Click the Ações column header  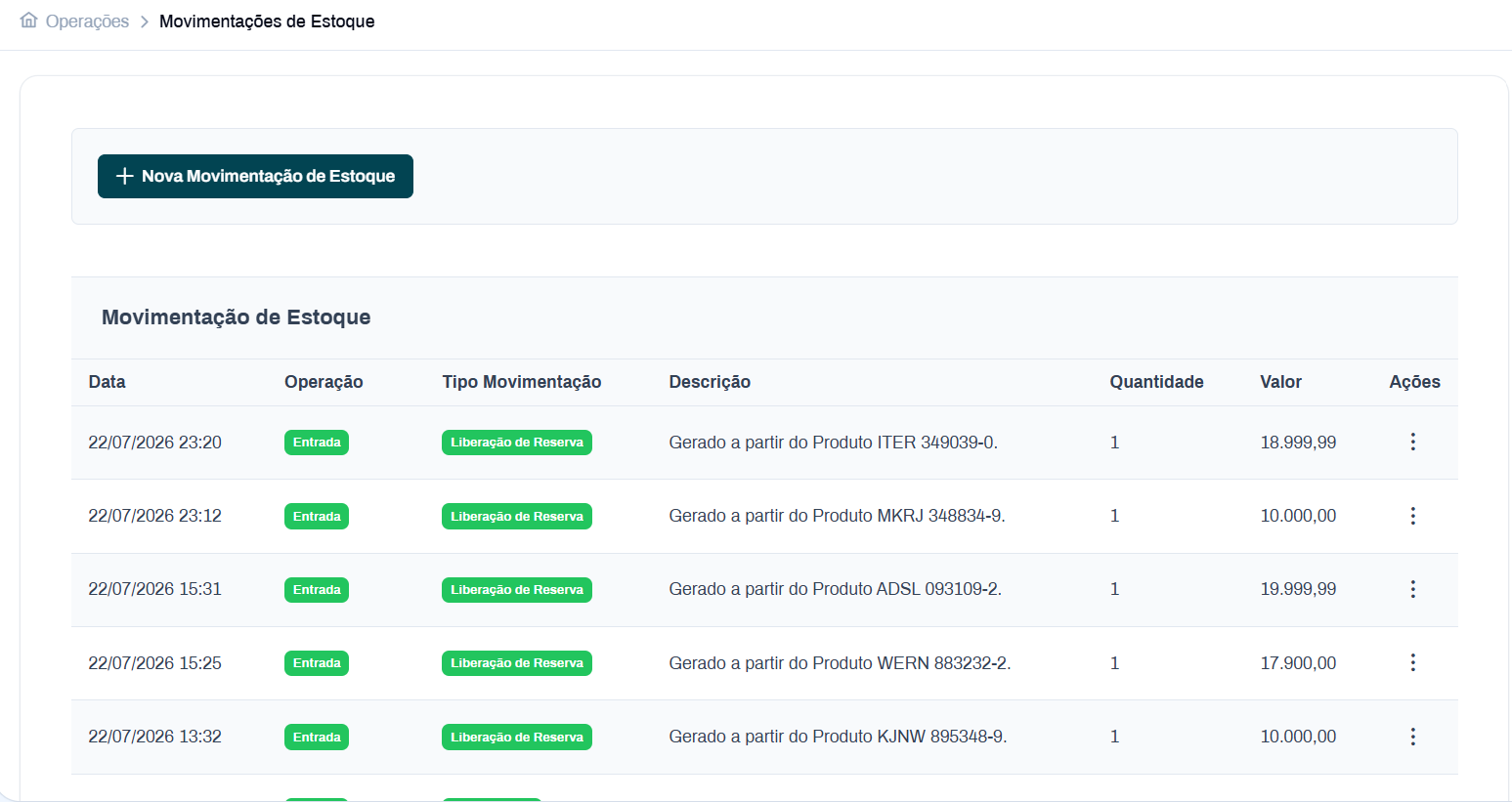(x=1414, y=382)
